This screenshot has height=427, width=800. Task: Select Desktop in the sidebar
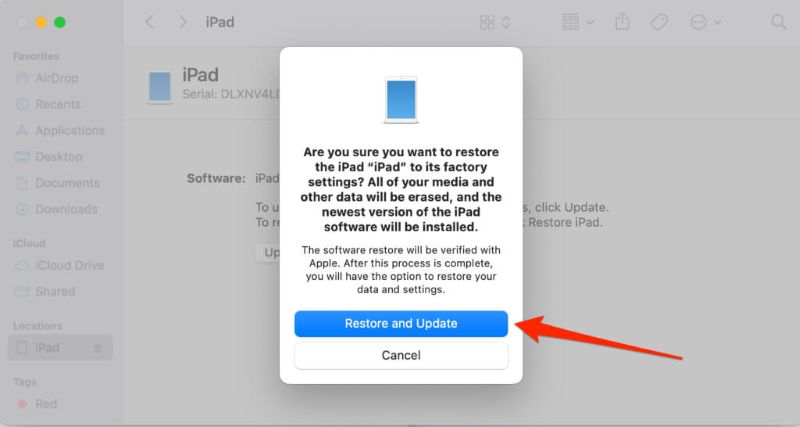click(60, 157)
